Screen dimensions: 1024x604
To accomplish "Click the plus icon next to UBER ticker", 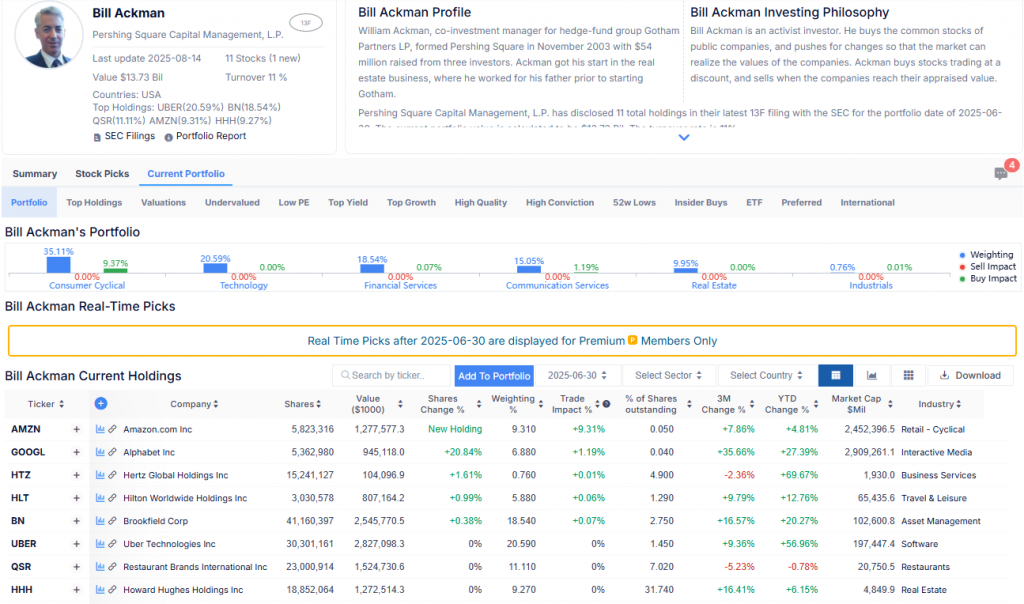I will 76,544.
